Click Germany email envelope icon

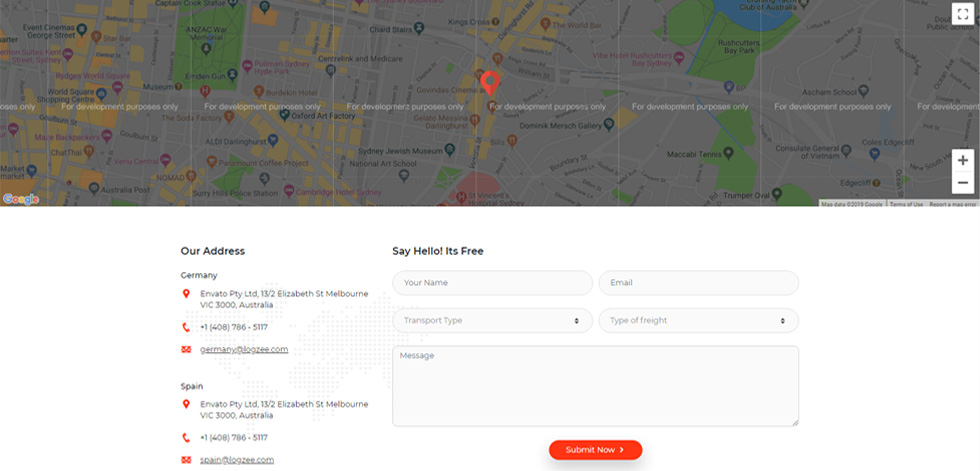tap(186, 349)
